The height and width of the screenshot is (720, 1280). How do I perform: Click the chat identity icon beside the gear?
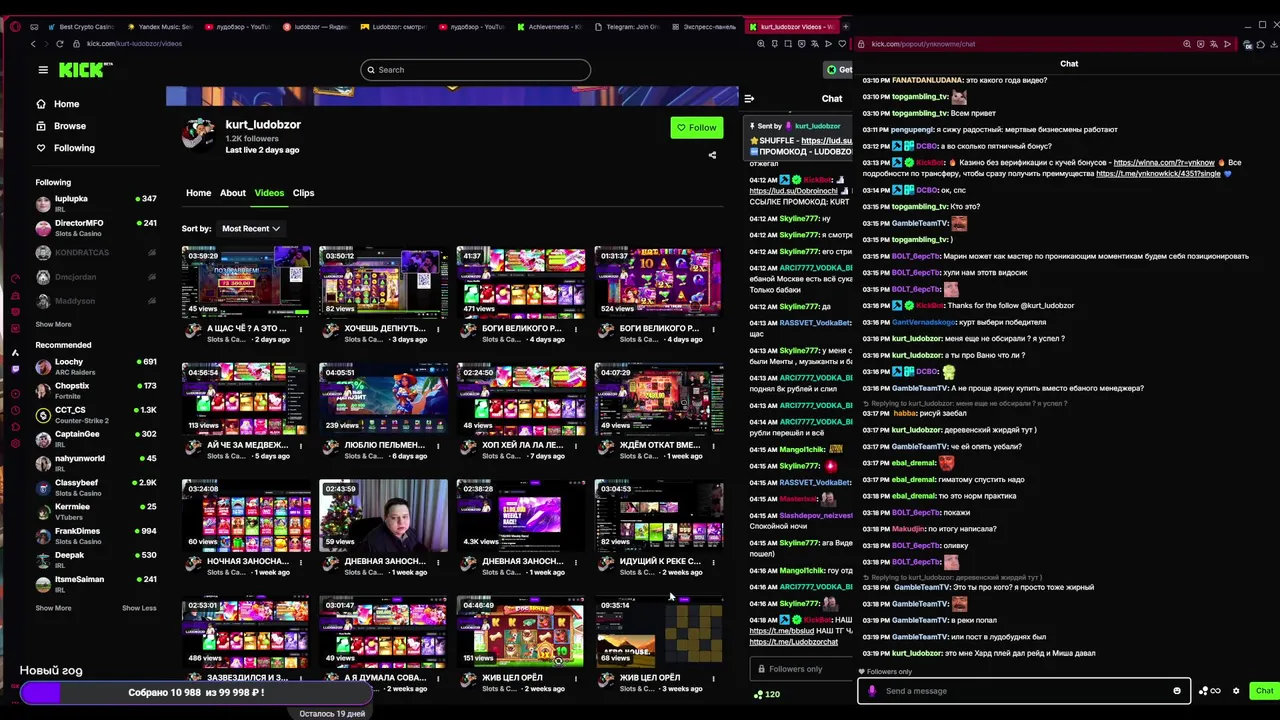point(1209,691)
